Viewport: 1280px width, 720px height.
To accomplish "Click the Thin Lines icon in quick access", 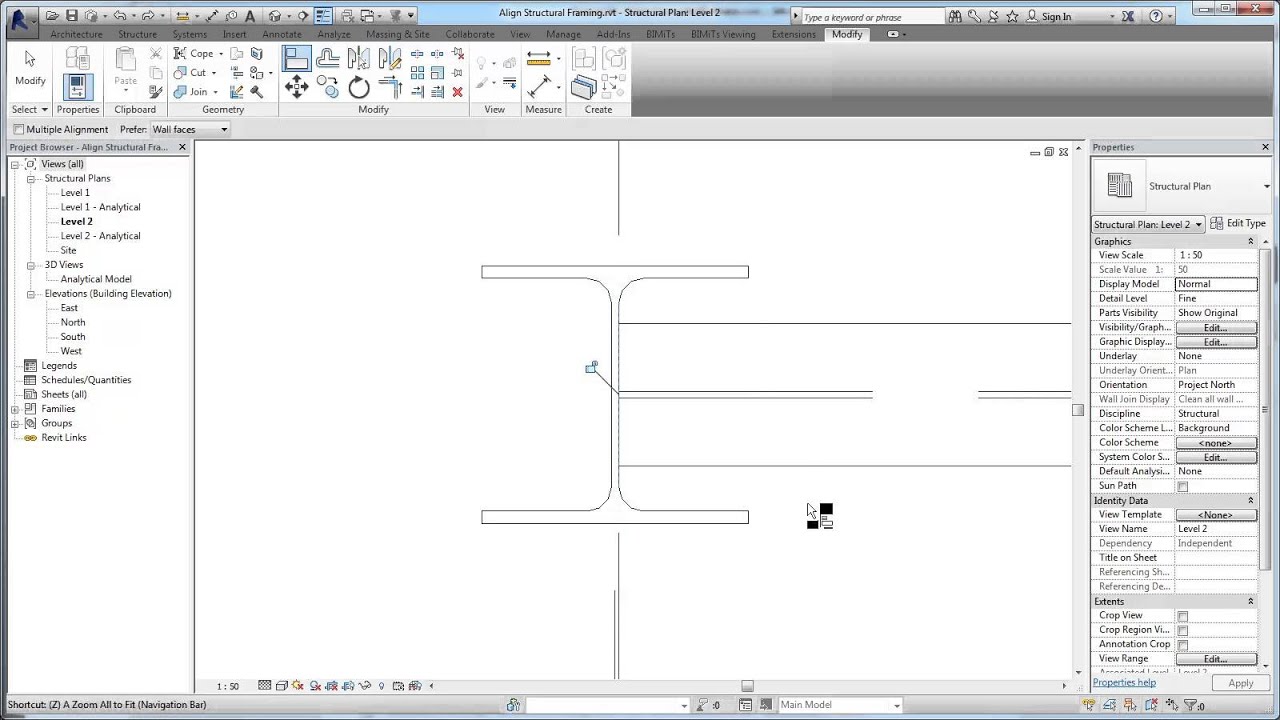I will click(x=323, y=16).
